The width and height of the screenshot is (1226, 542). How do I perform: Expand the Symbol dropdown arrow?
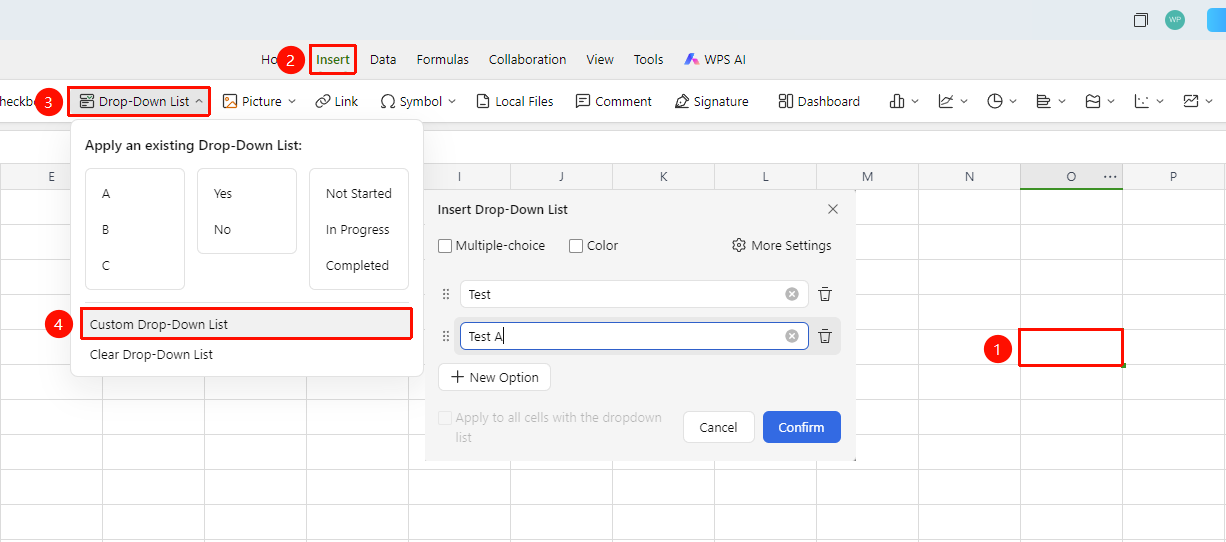pos(452,101)
